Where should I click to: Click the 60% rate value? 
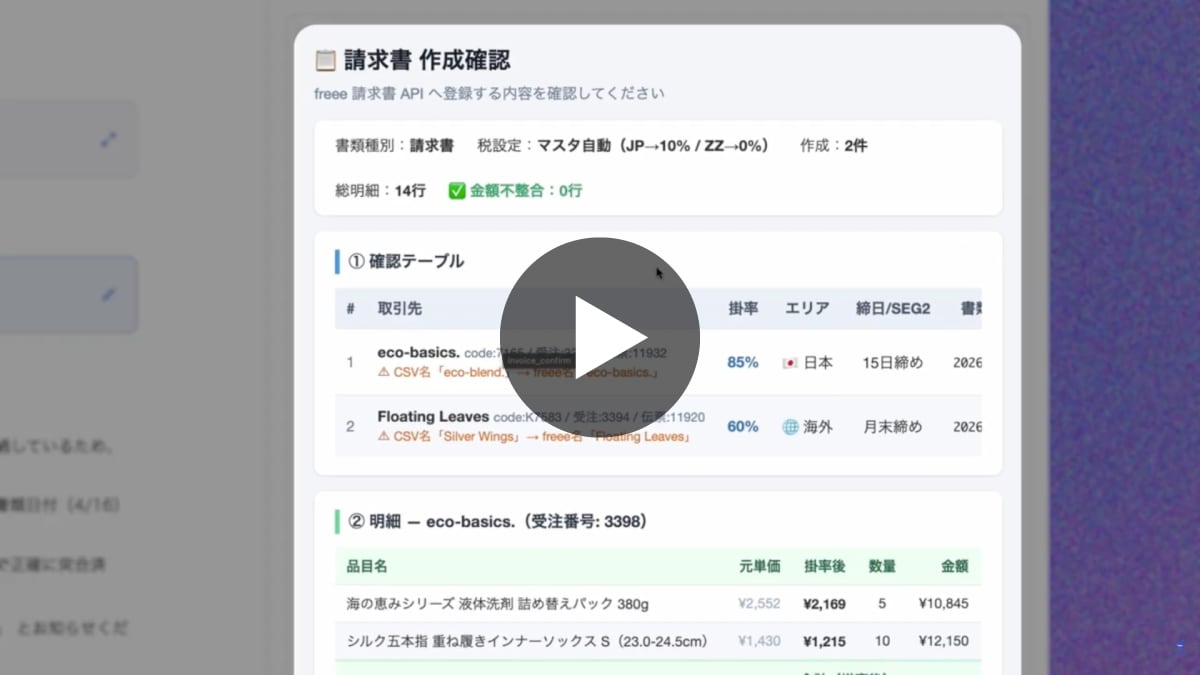point(742,426)
